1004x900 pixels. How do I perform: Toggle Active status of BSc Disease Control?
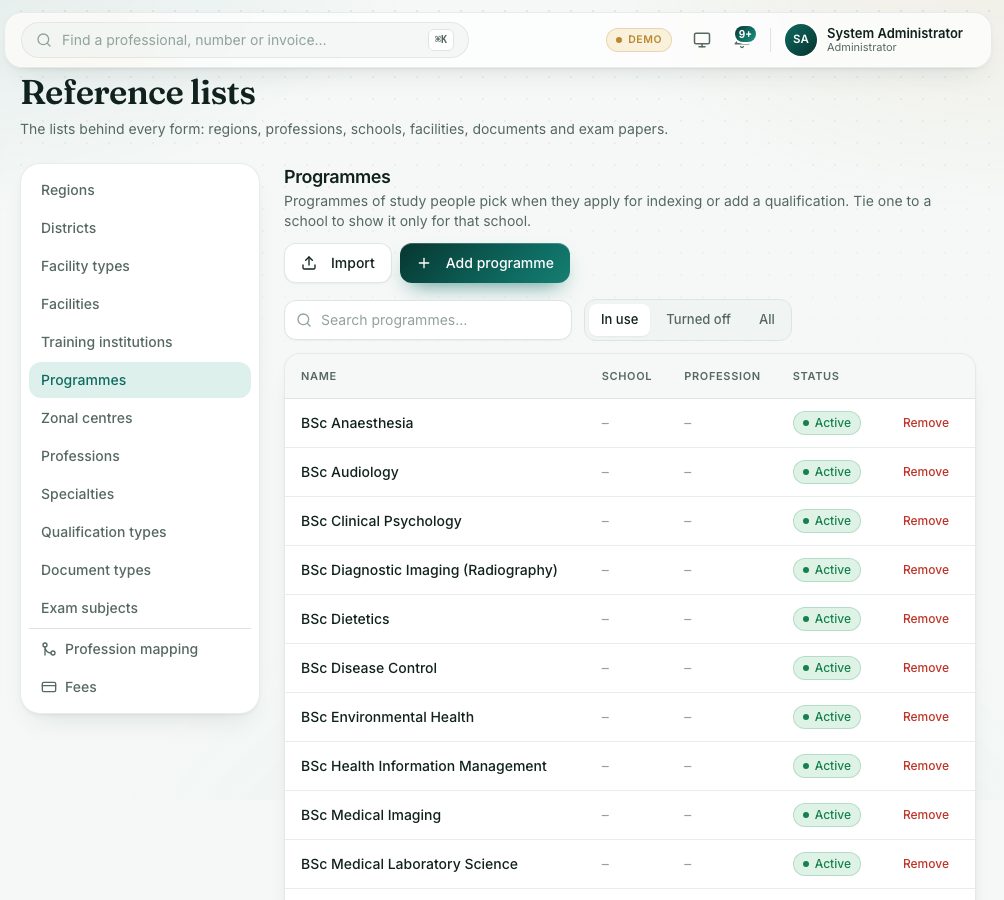[x=827, y=668]
